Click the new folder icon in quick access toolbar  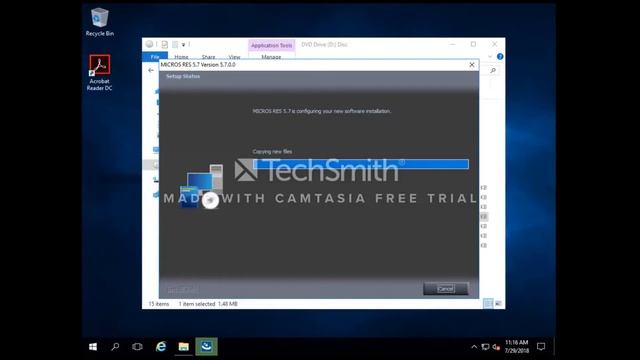175,44
